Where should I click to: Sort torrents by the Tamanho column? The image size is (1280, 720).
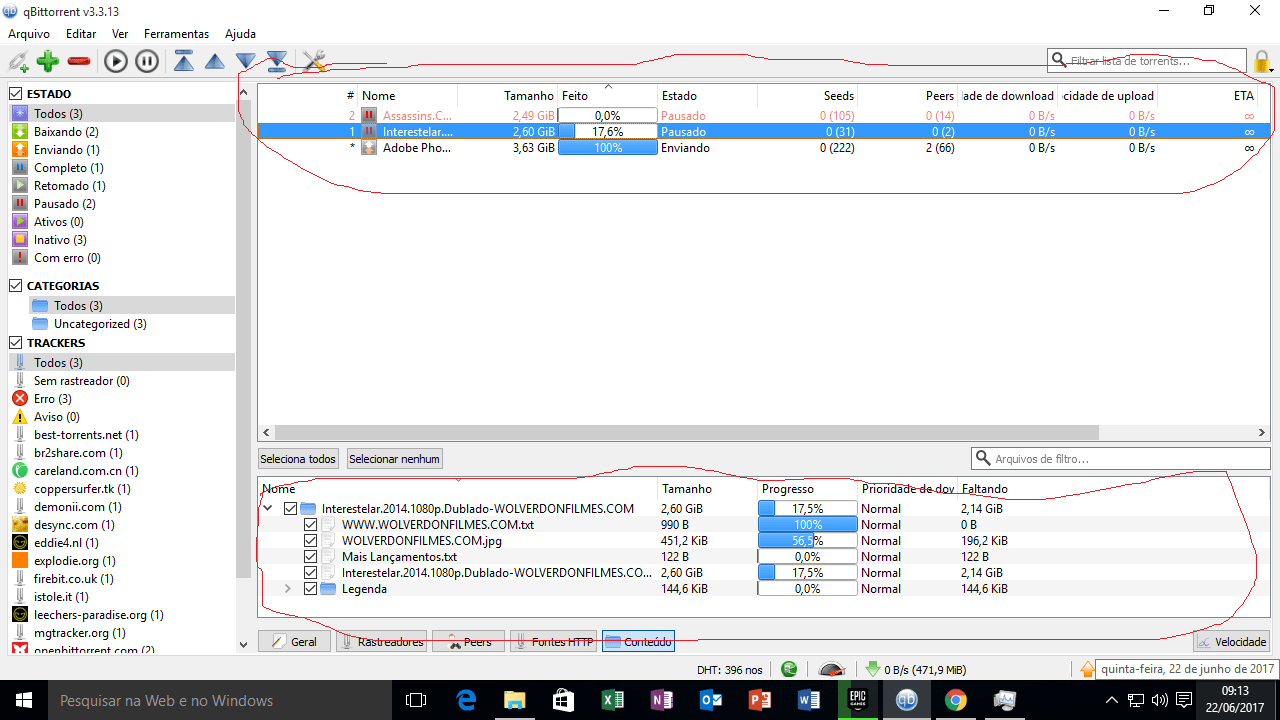pyautogui.click(x=508, y=96)
